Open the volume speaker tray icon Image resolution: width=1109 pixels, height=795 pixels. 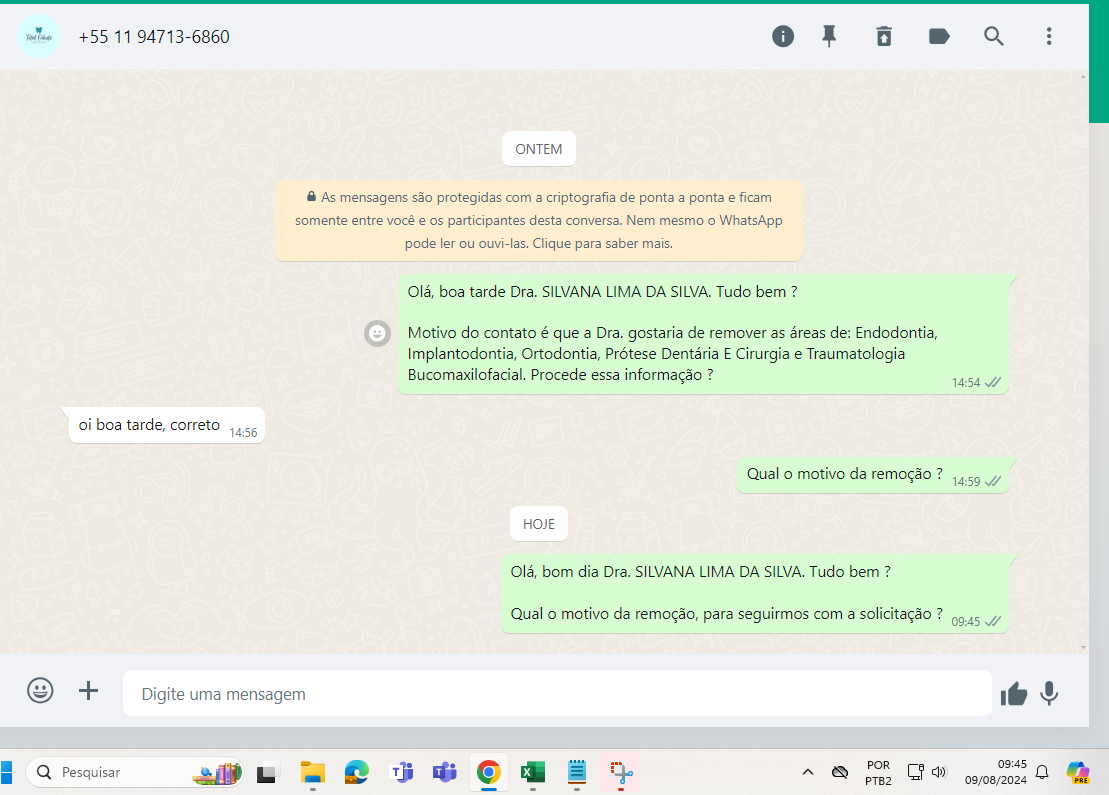tap(939, 772)
